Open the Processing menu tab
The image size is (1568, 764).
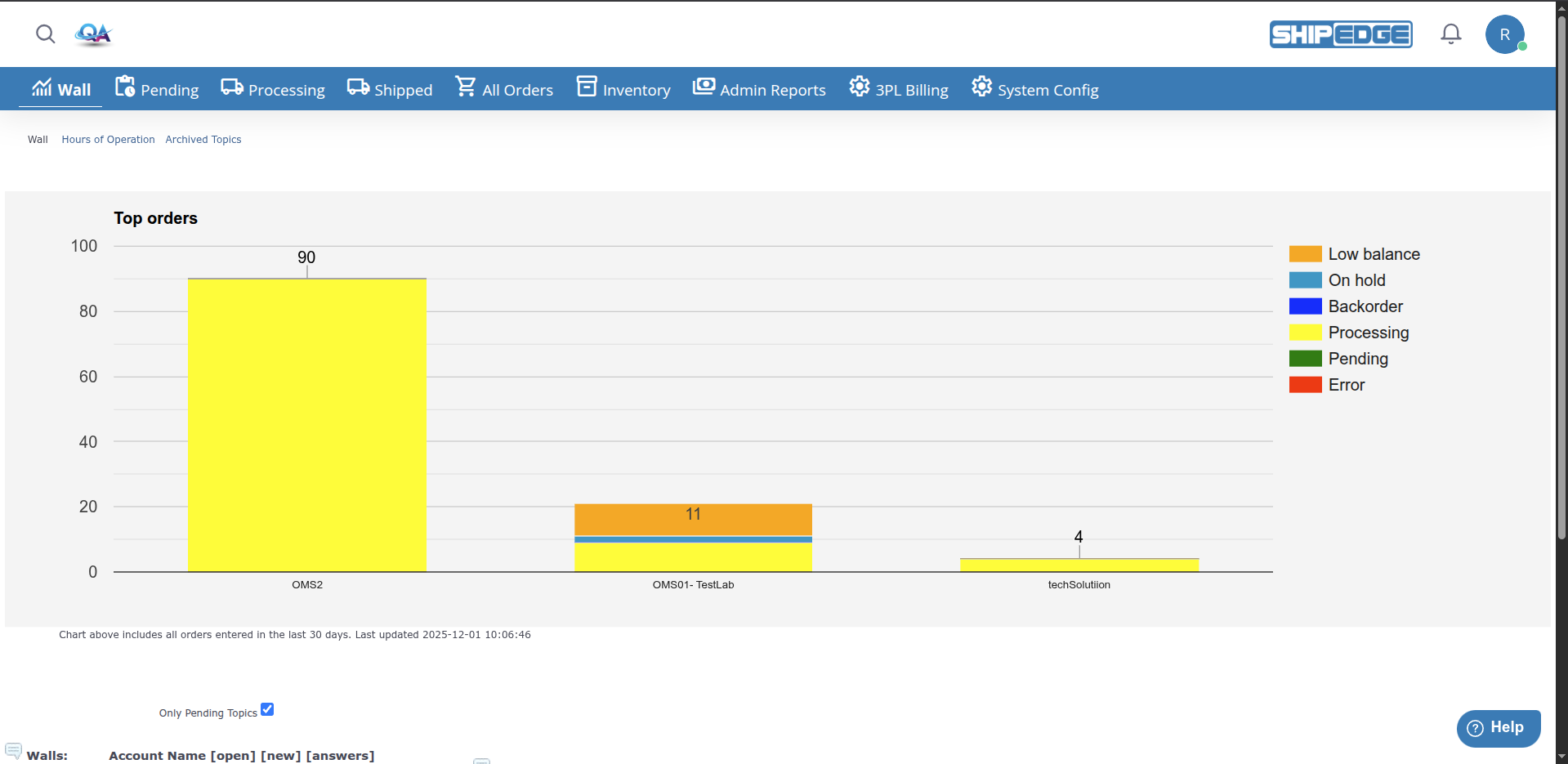click(273, 90)
